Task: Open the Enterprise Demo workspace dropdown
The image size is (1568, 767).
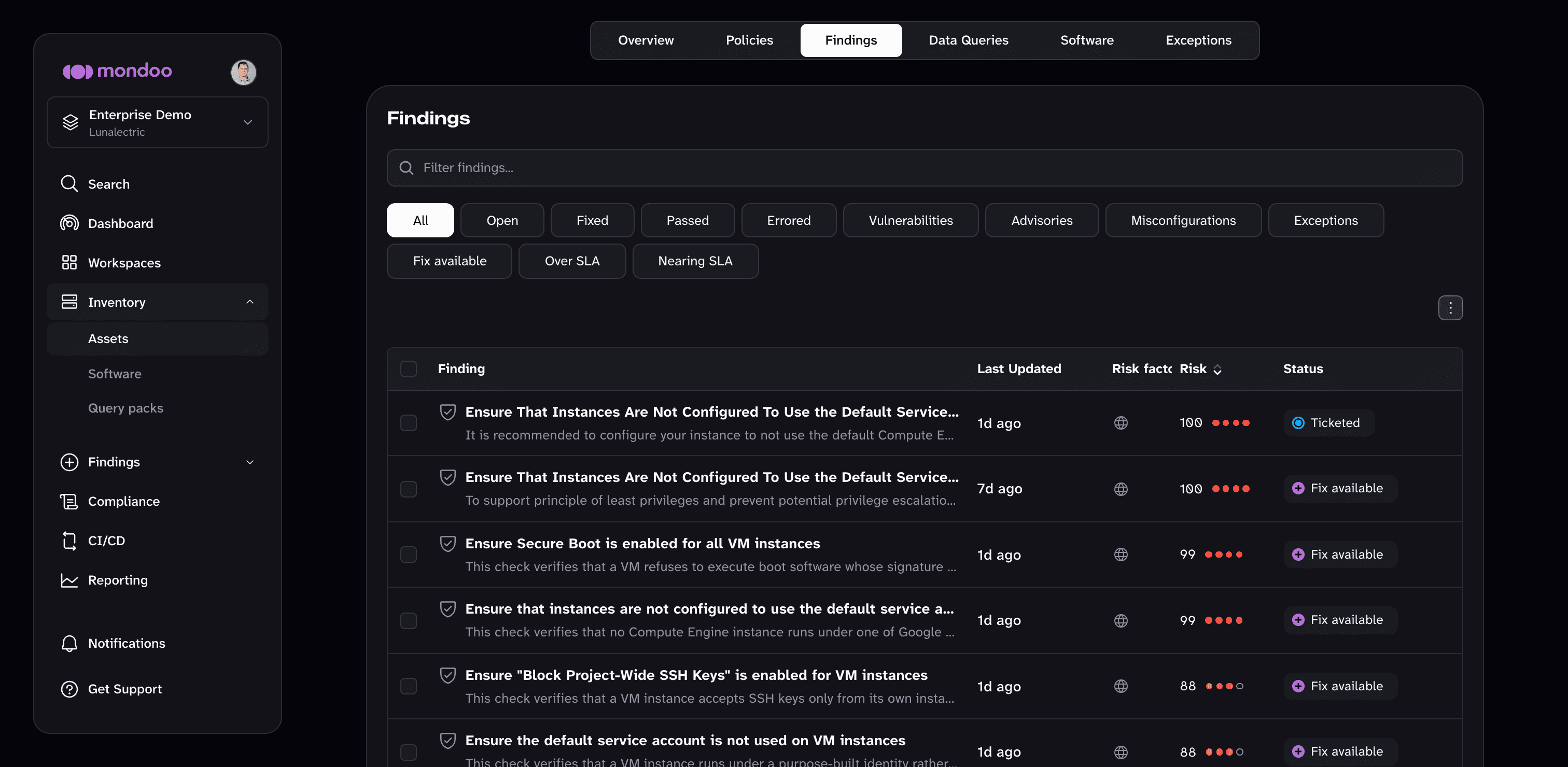Action: pyautogui.click(x=158, y=122)
